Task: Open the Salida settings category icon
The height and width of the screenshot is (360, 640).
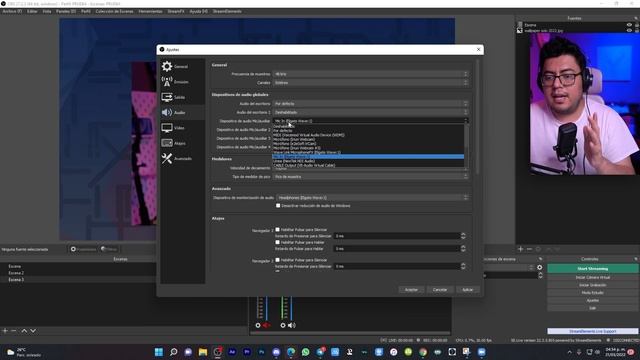Action: click(167, 97)
